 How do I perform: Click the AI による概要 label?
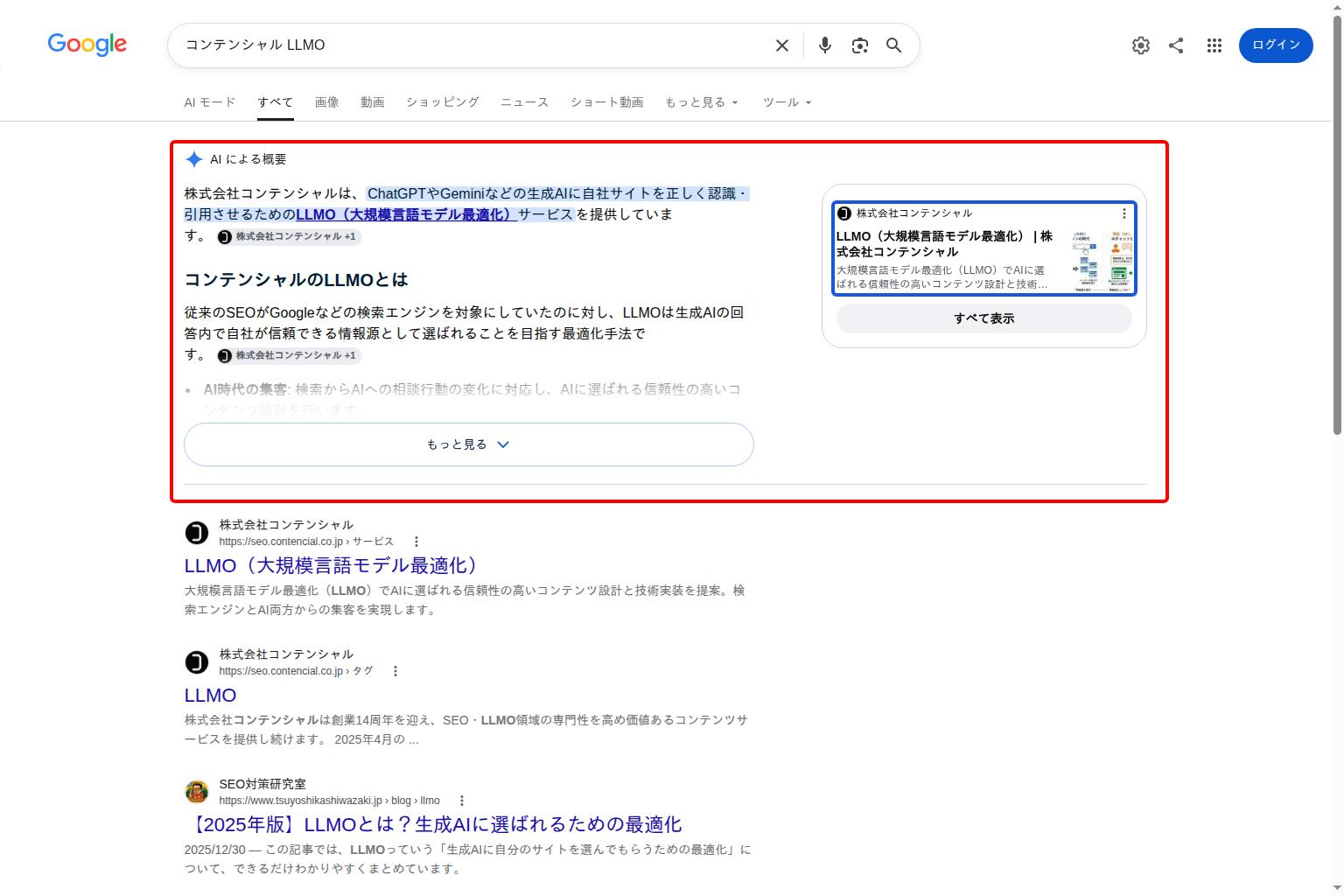pyautogui.click(x=248, y=159)
